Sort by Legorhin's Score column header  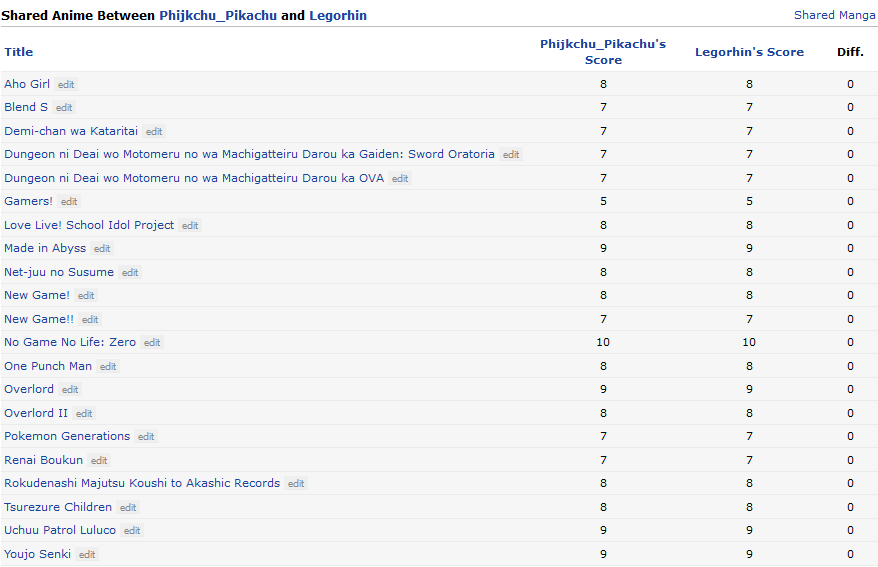[x=749, y=52]
